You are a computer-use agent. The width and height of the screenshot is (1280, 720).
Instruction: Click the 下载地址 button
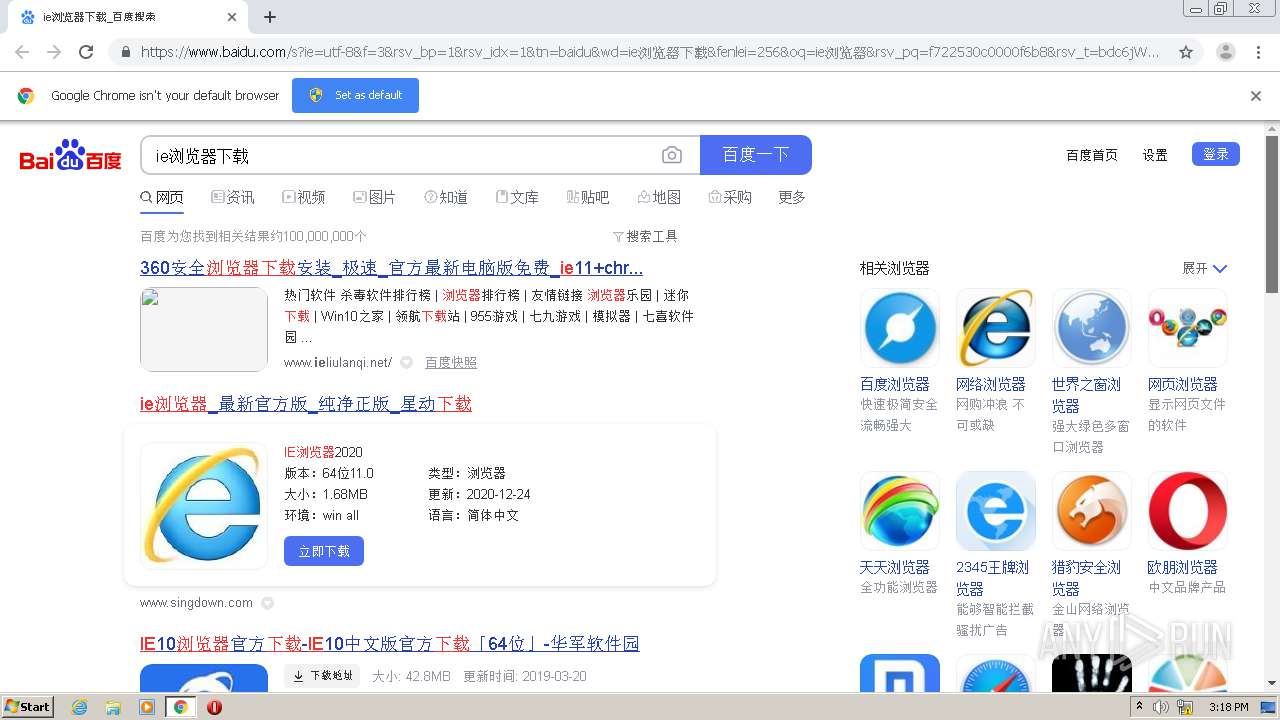(x=322, y=676)
